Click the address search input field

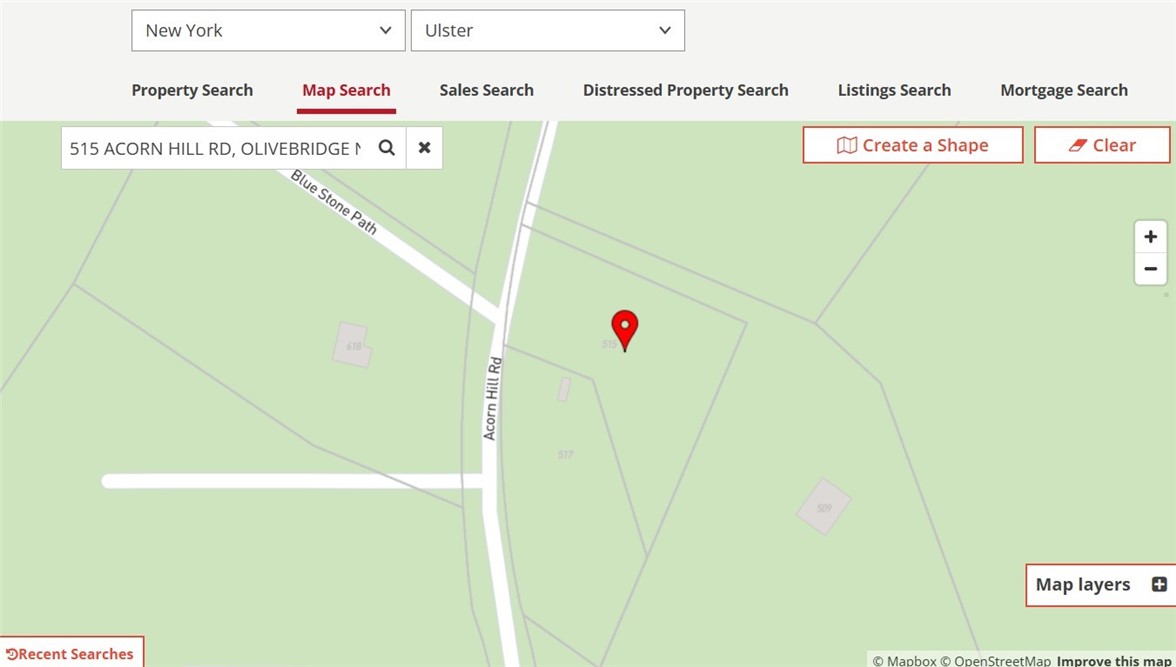click(215, 148)
